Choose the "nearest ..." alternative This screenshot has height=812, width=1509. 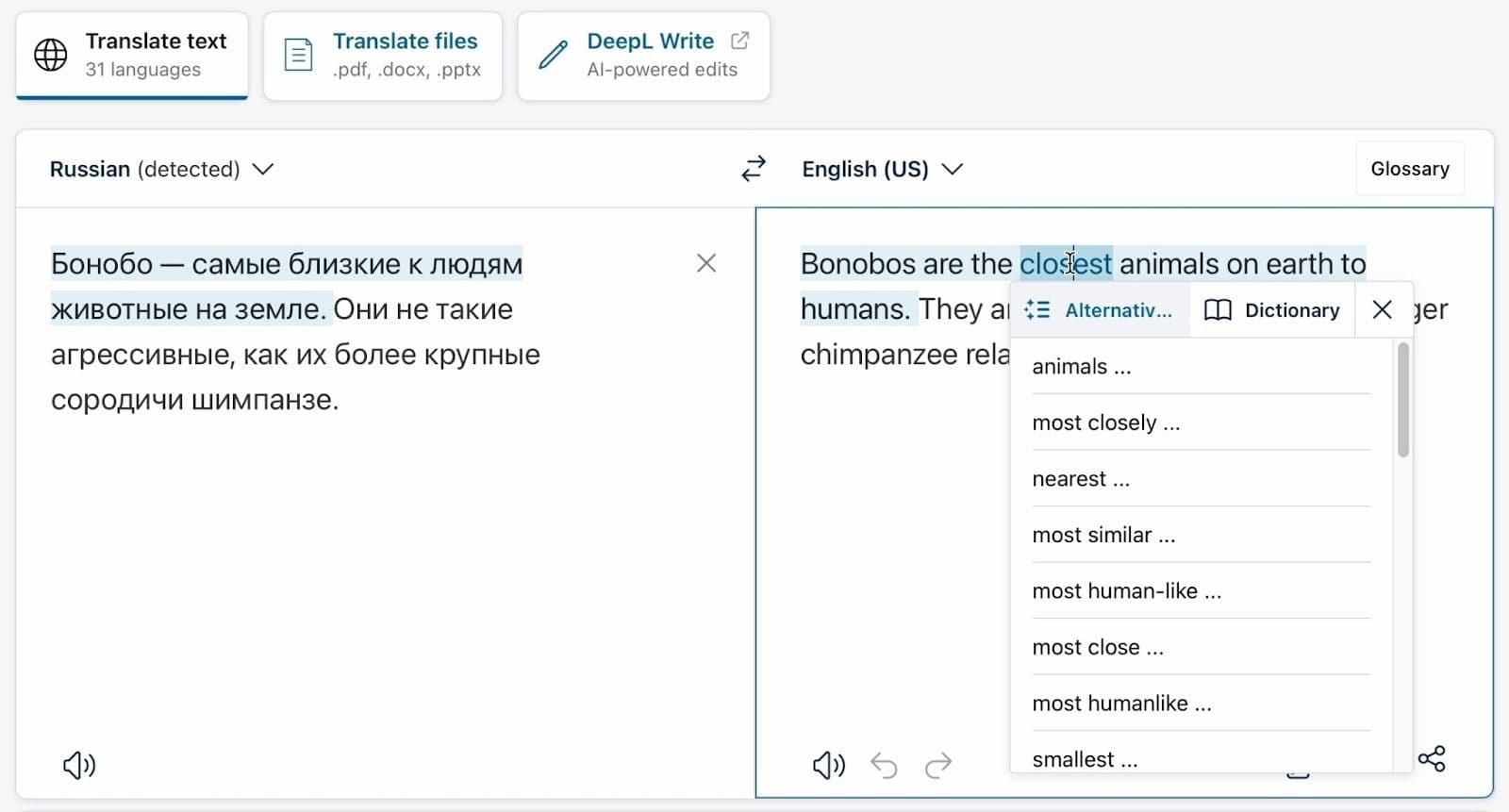[1081, 479]
